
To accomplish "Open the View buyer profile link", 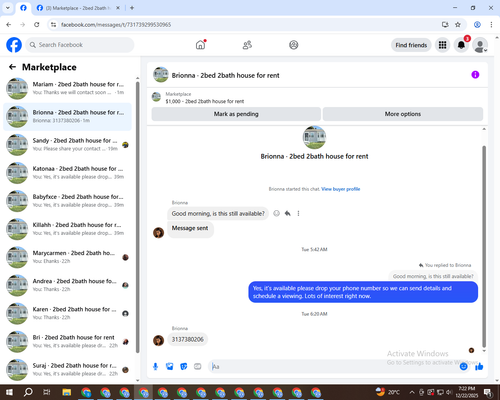I will [340, 189].
